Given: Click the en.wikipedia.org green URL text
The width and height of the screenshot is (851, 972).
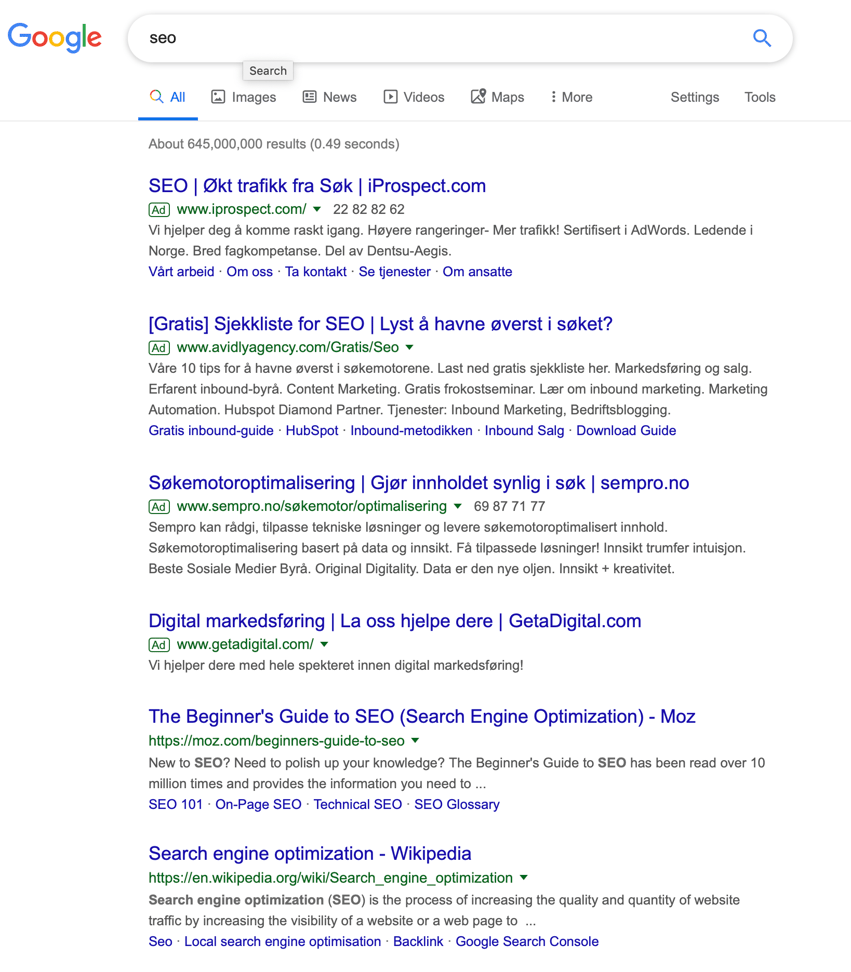Looking at the screenshot, I should 330,878.
